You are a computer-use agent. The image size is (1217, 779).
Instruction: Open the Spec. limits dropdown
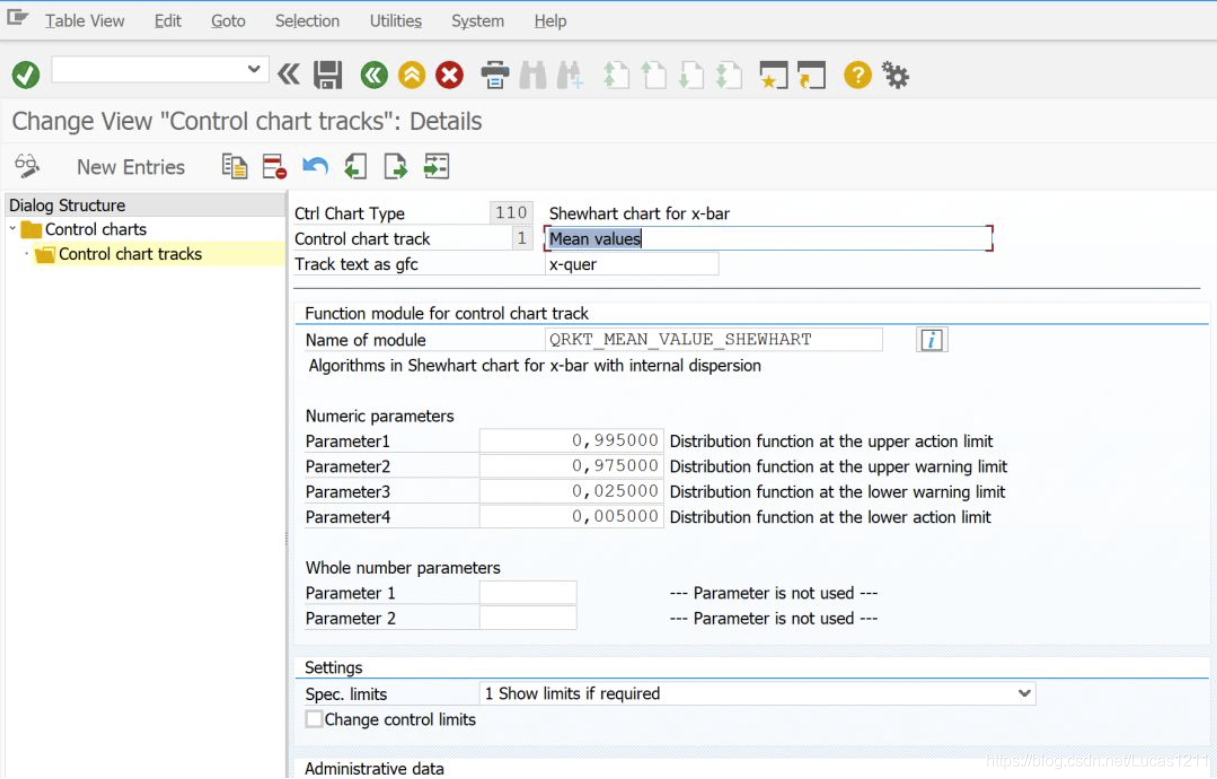1023,693
